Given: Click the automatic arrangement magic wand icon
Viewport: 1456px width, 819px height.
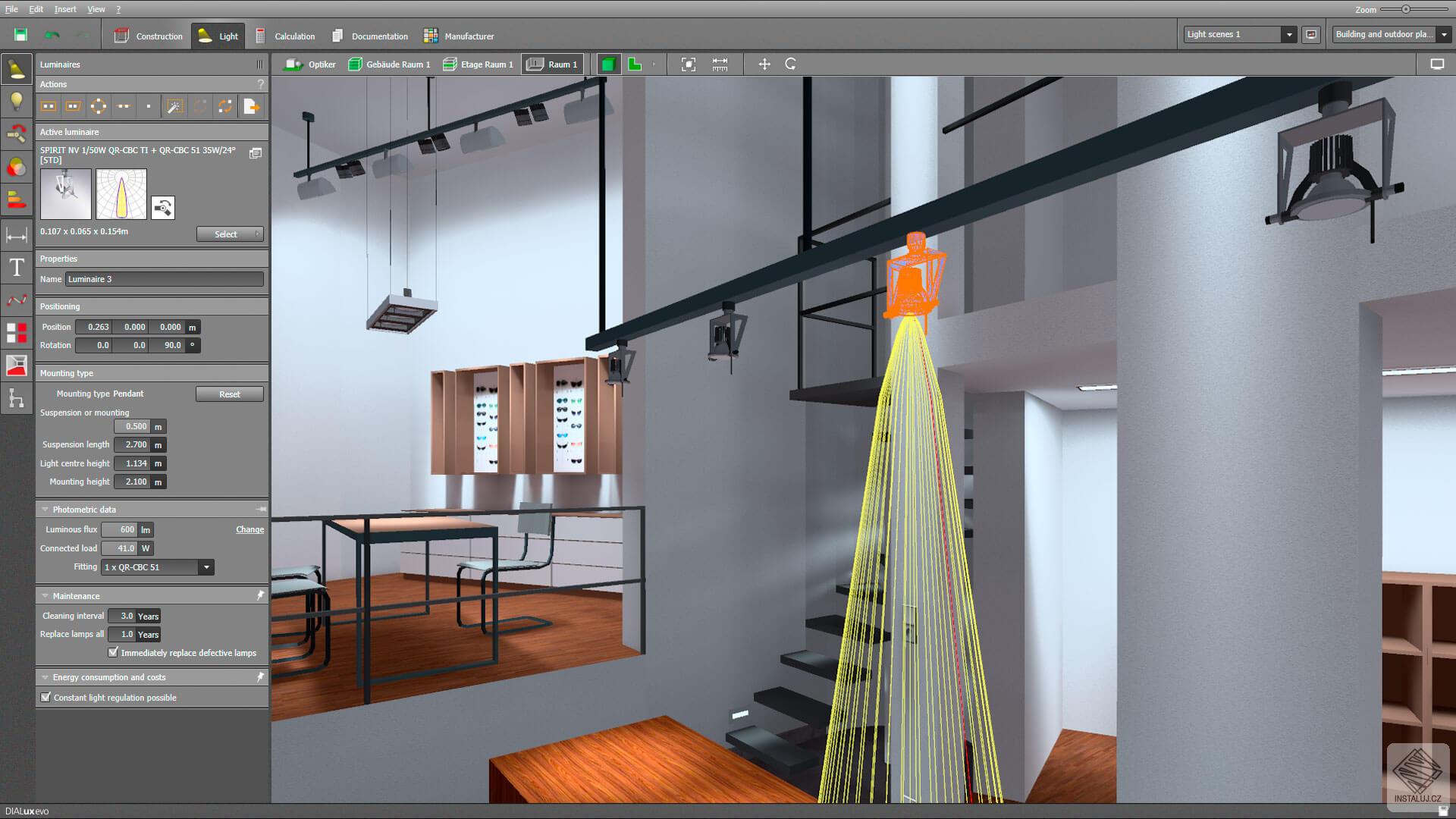Looking at the screenshot, I should pos(174,107).
